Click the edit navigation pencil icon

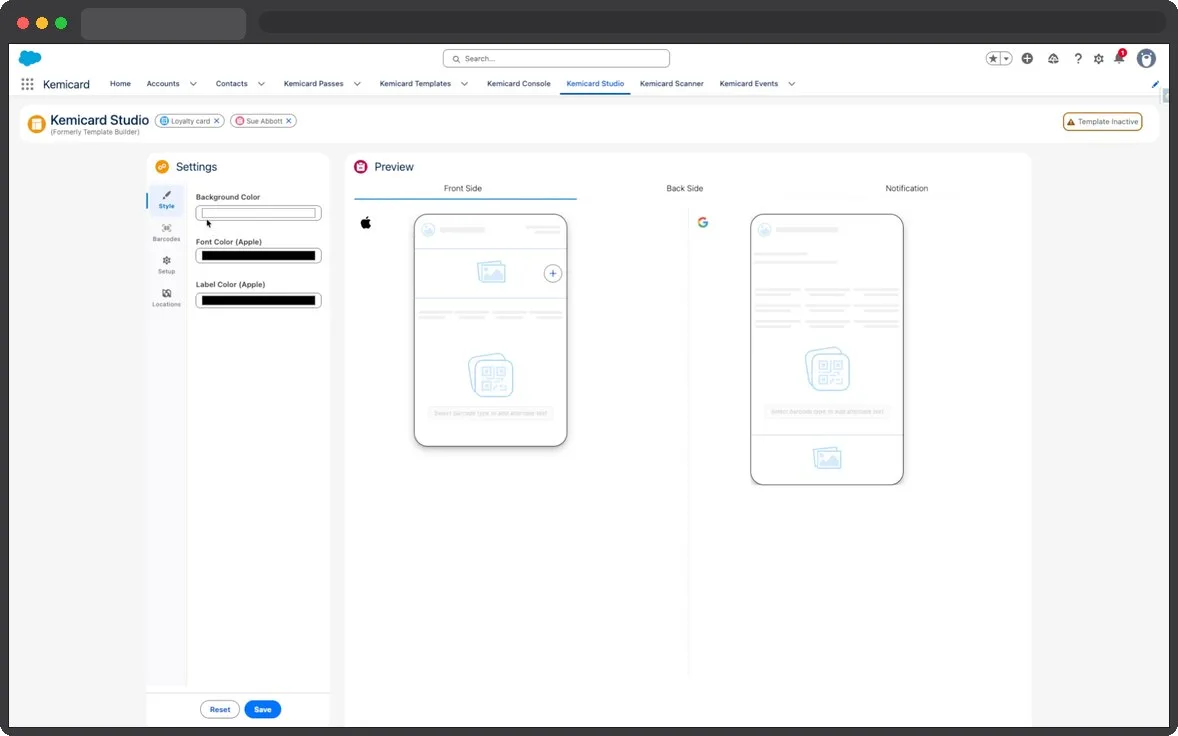tap(1155, 84)
